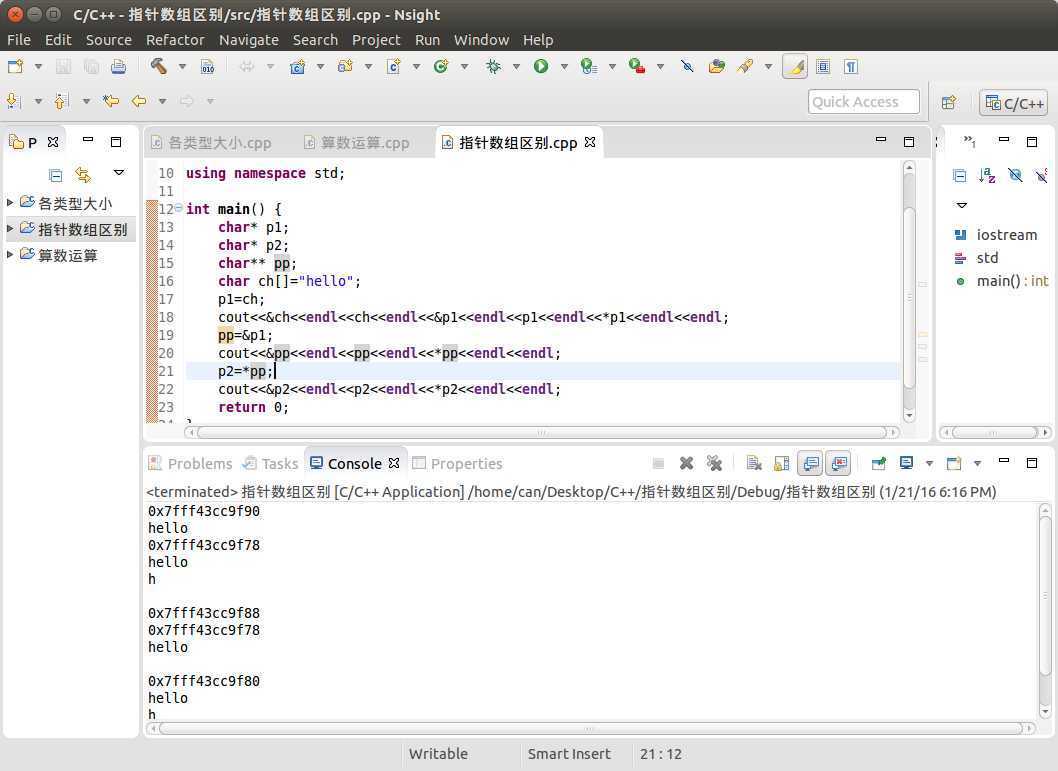
Task: Toggle Mark Occurrences highlighter button
Action: click(x=795, y=66)
